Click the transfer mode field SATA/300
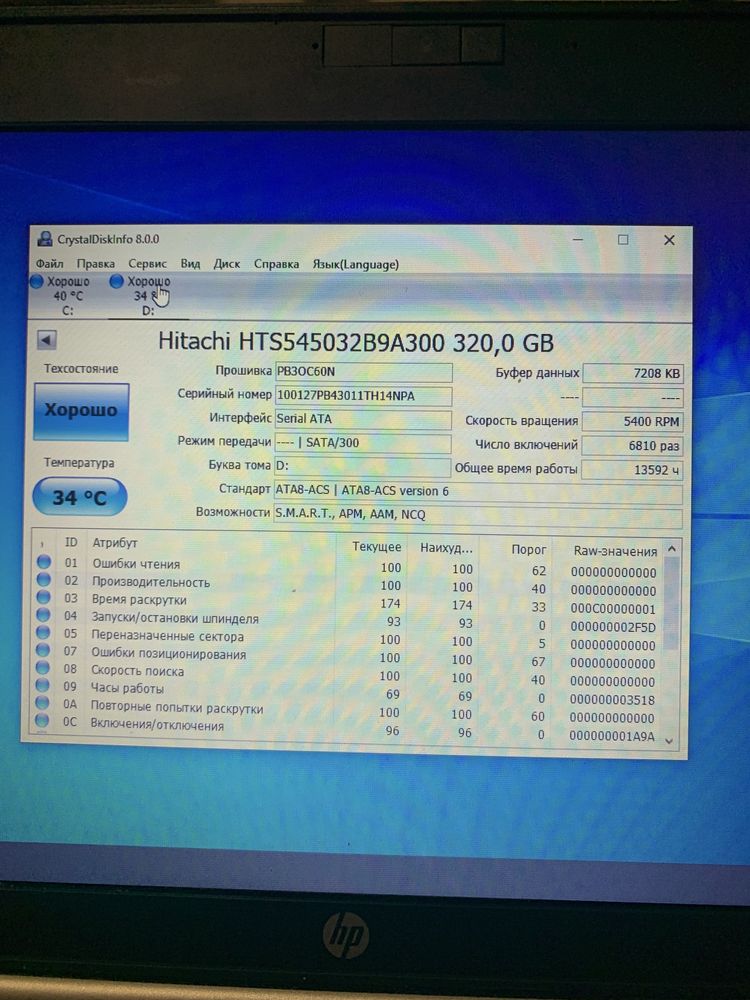Viewport: 750px width, 1000px height. click(x=363, y=443)
